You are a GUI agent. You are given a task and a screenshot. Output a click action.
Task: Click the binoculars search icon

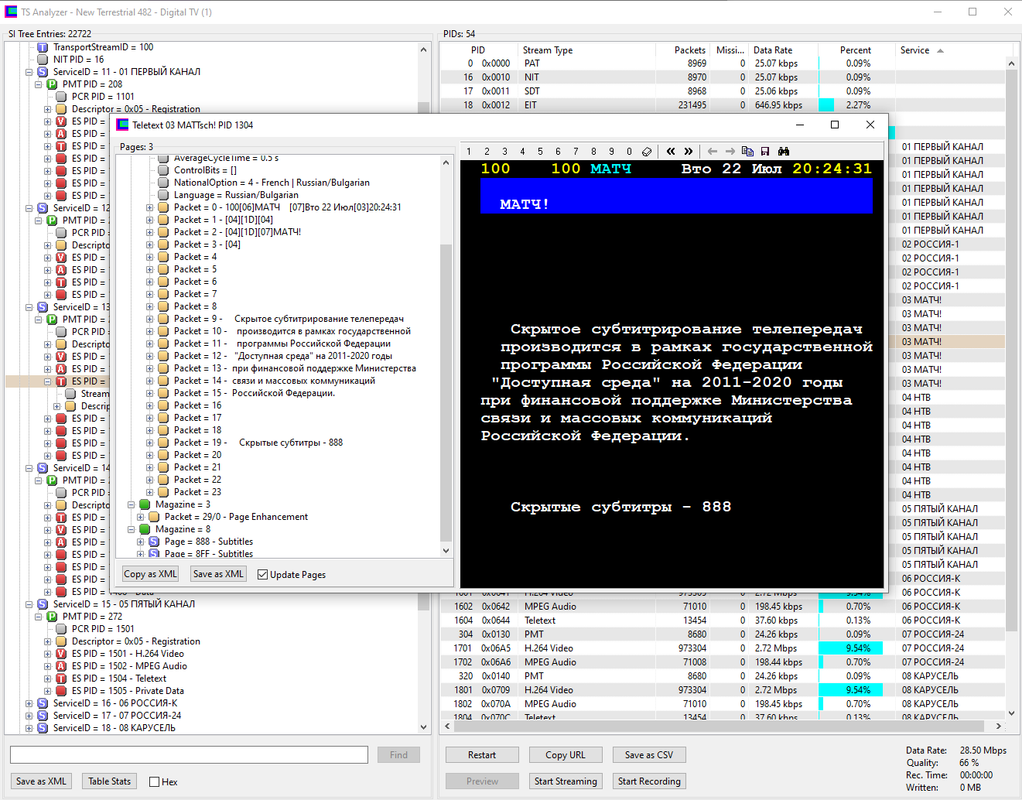[783, 151]
